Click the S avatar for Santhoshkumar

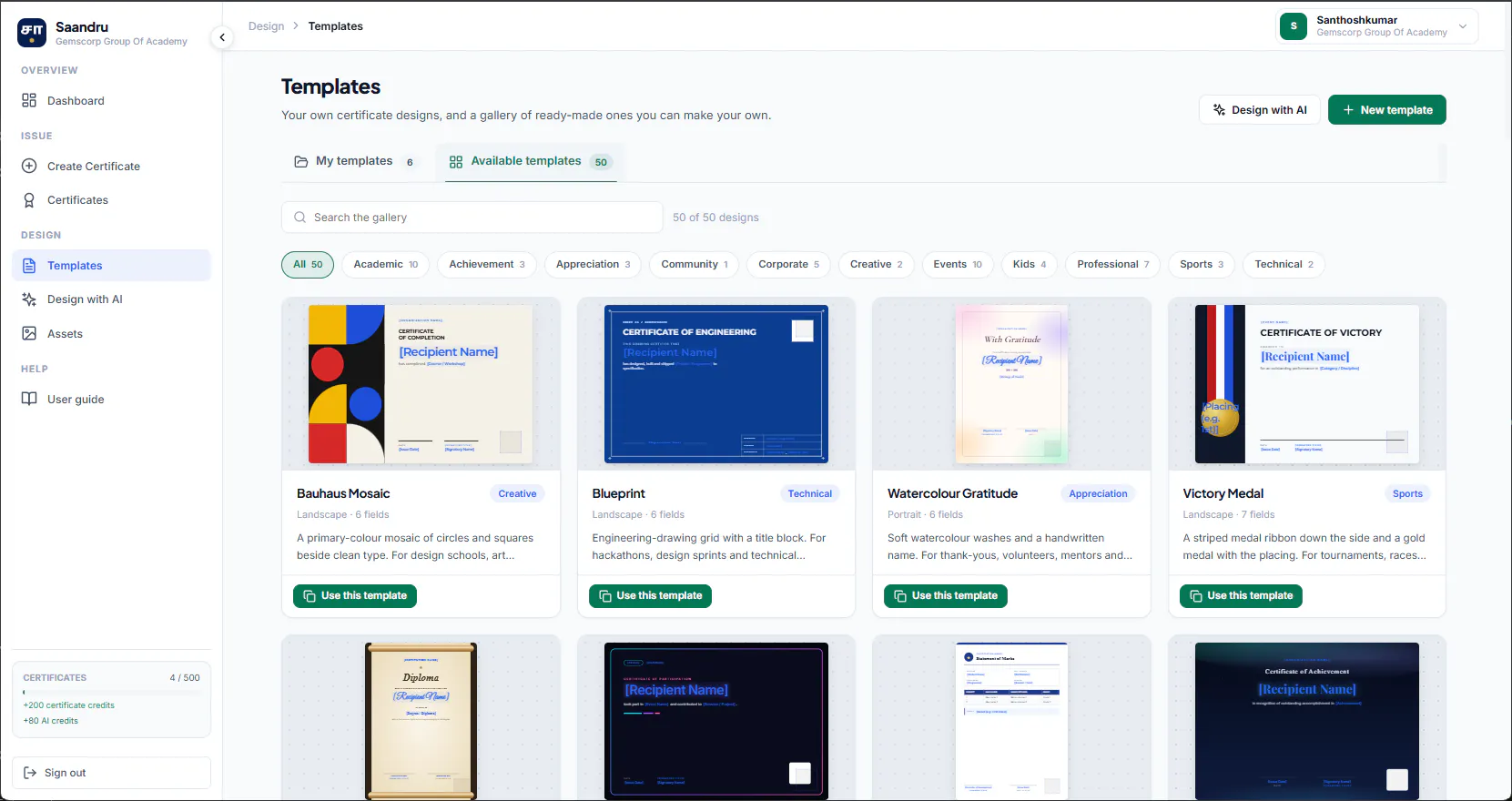click(x=1294, y=25)
